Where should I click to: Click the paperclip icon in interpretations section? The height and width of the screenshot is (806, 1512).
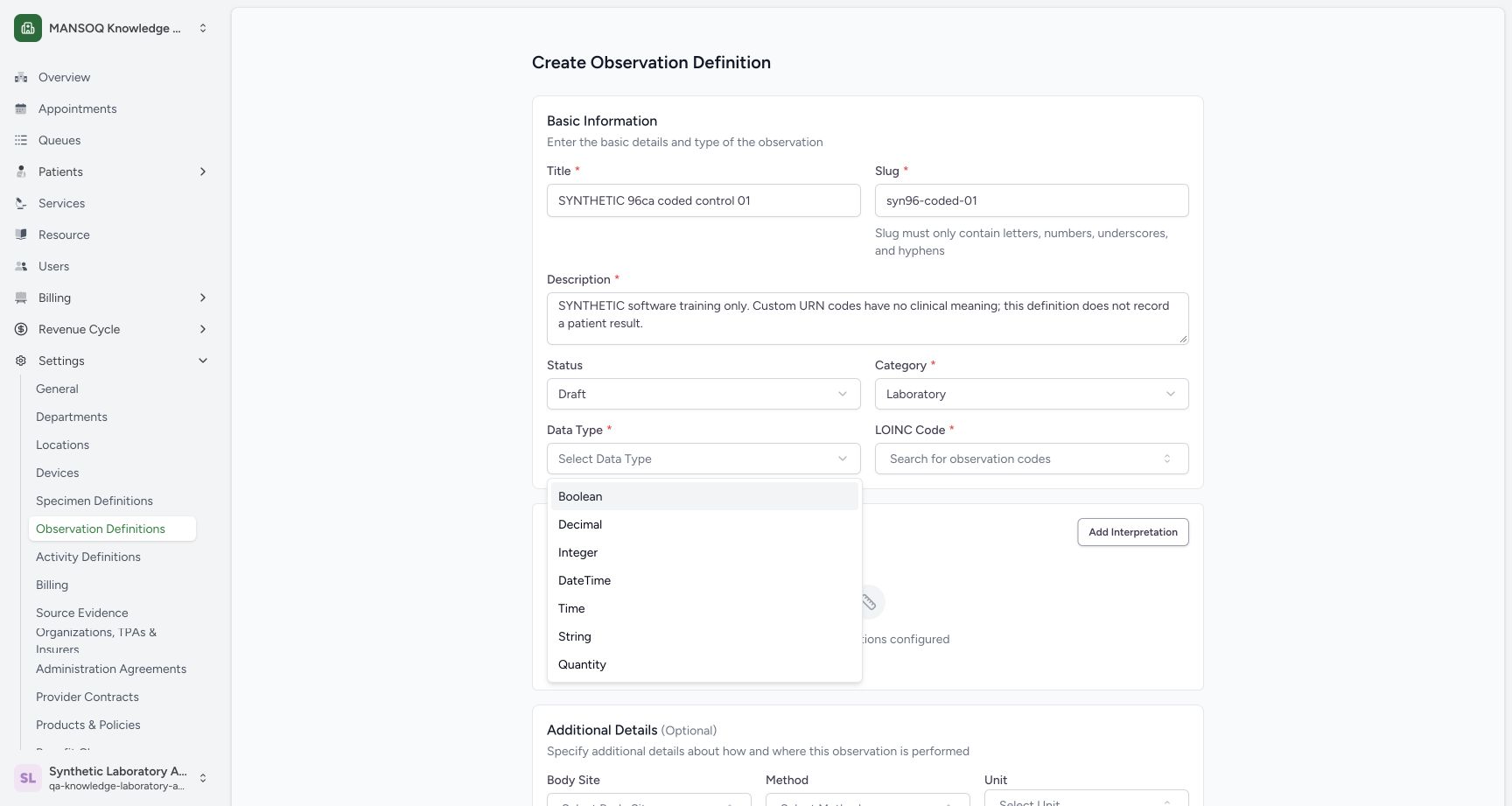(868, 602)
